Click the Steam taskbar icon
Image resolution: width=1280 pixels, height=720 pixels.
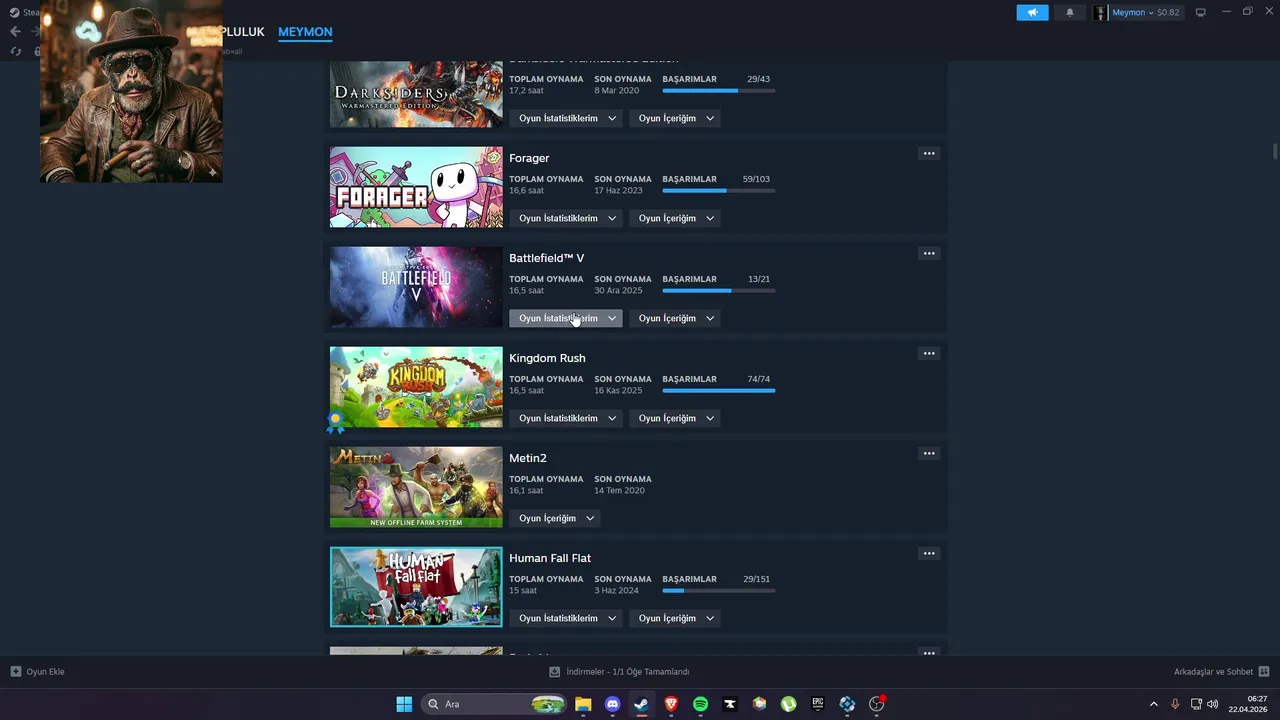(x=641, y=704)
